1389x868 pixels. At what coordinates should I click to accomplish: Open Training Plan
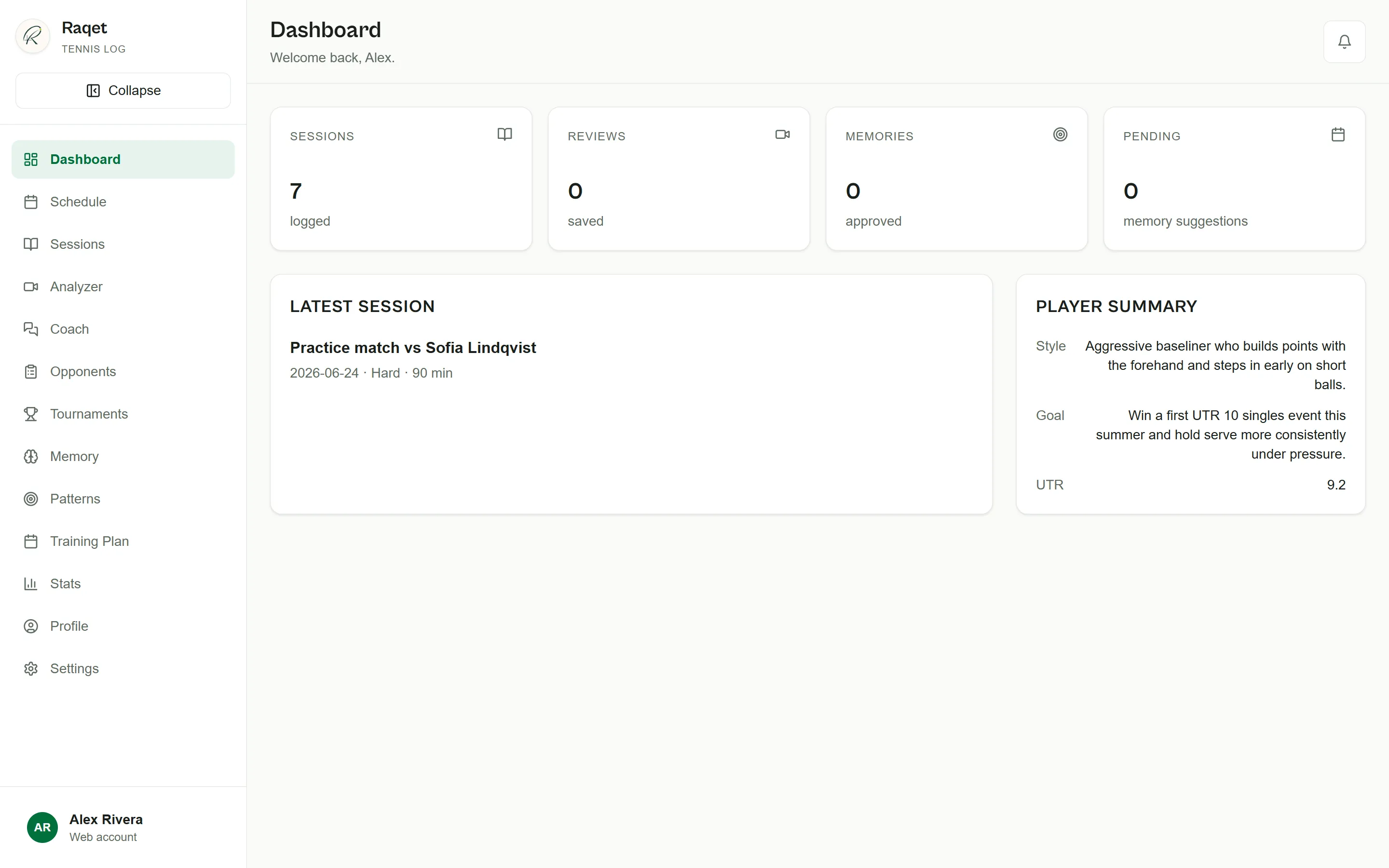point(123,542)
